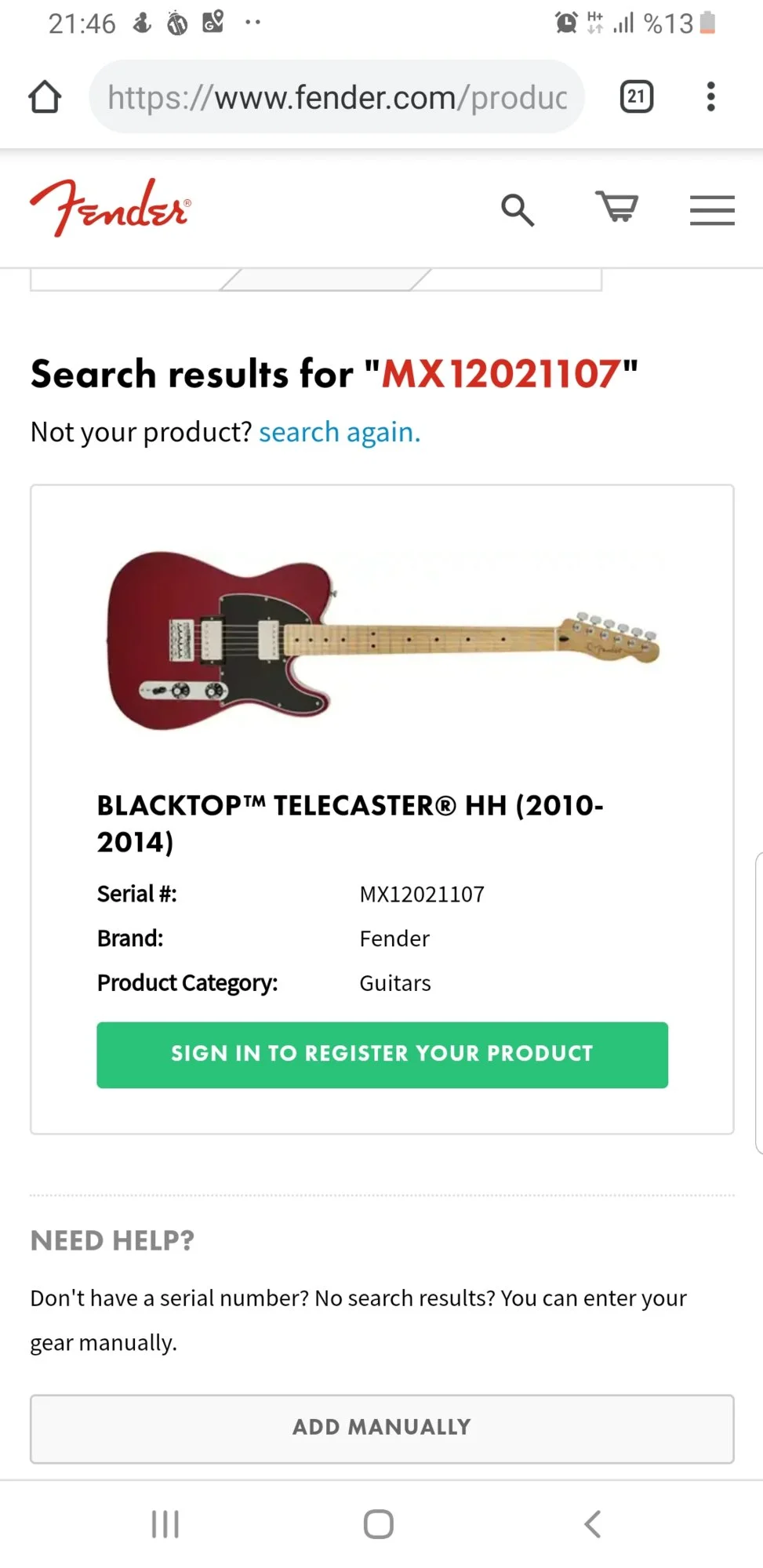Tap the alarm icon in status bar

point(566,23)
